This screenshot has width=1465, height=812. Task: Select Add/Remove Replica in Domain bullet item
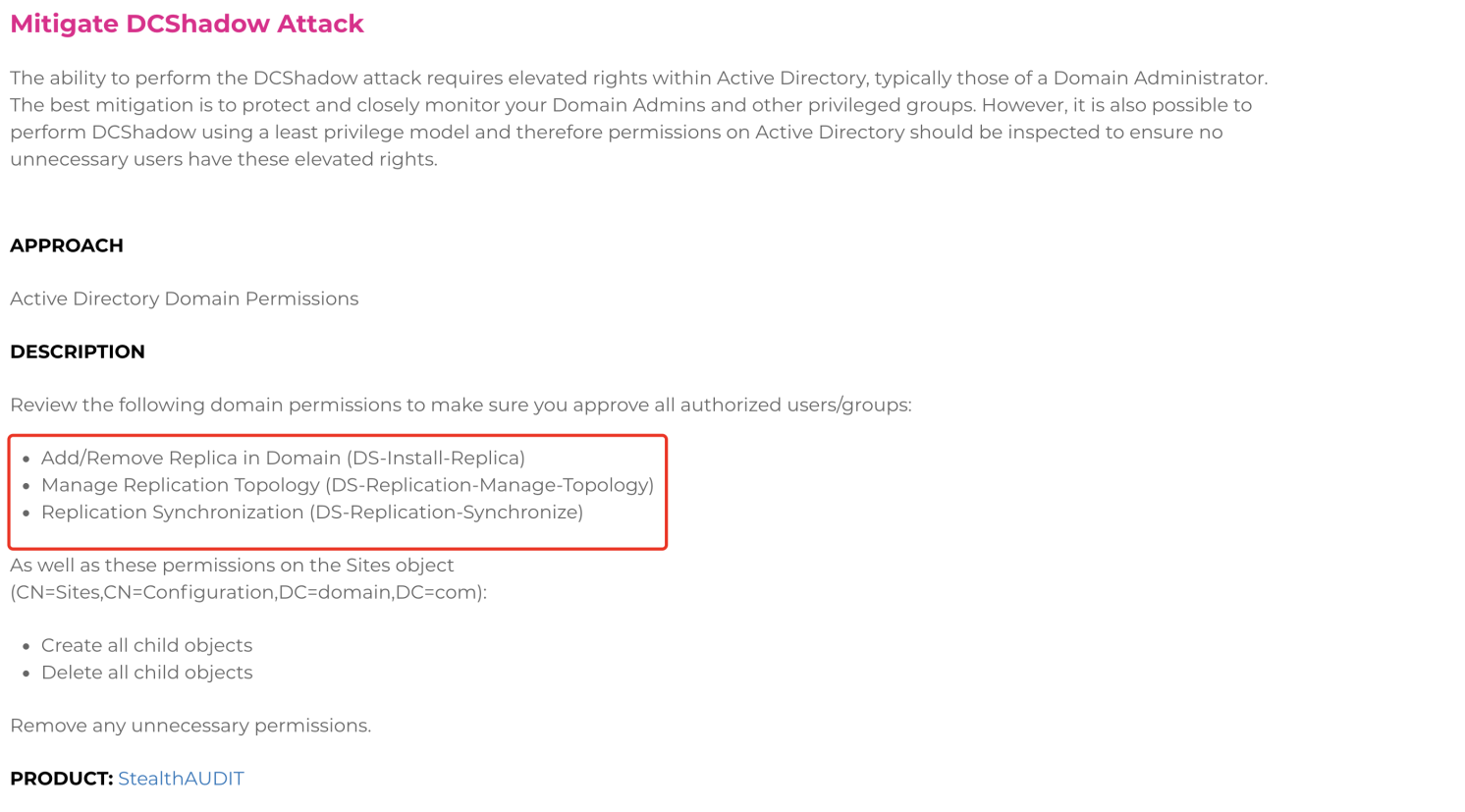pos(283,459)
